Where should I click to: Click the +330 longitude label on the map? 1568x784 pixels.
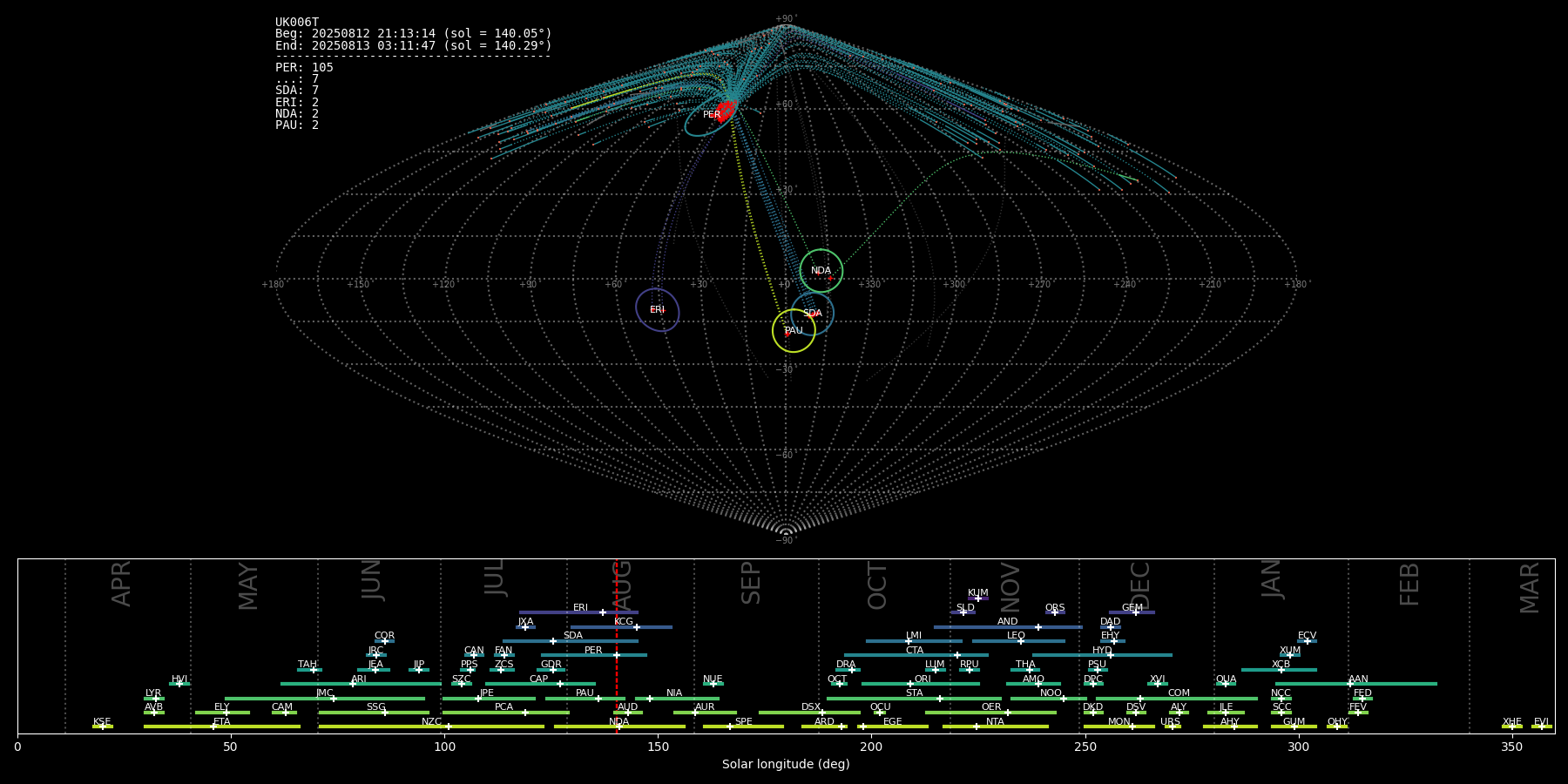(x=869, y=285)
